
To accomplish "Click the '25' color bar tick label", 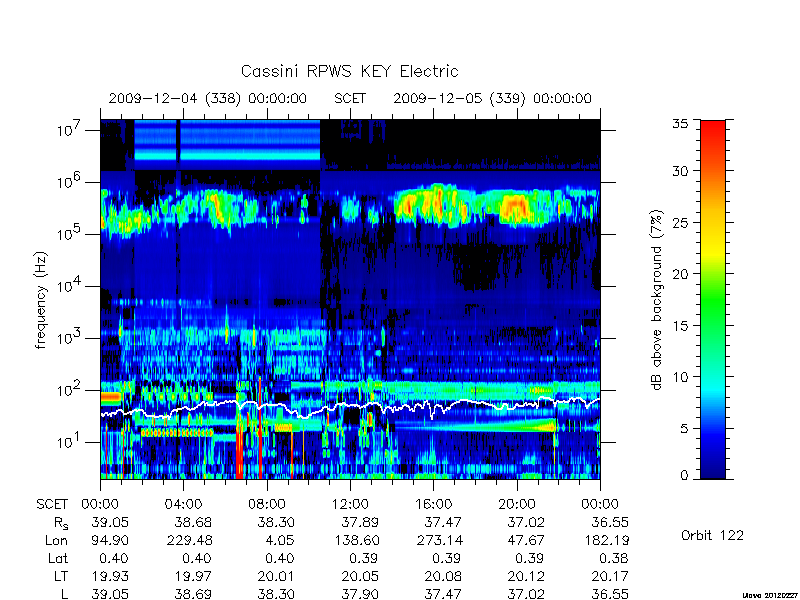I will [679, 223].
